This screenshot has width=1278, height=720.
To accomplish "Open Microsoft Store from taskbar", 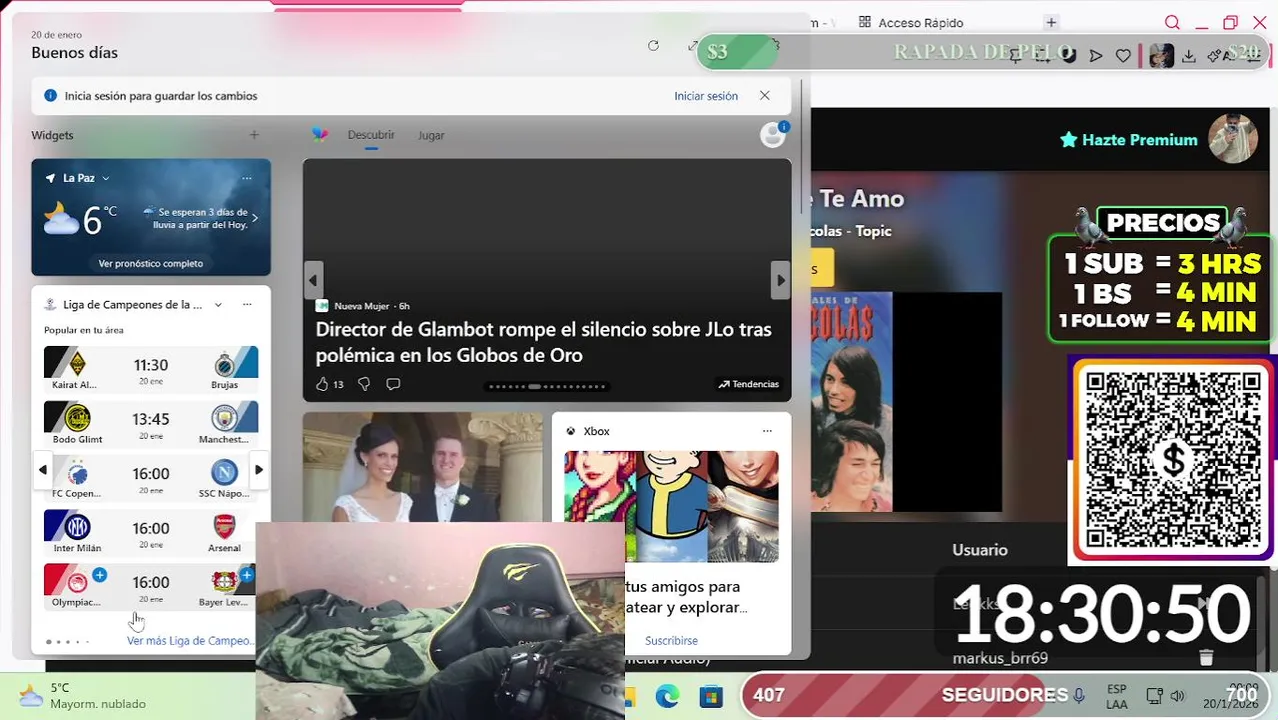I will 710,696.
